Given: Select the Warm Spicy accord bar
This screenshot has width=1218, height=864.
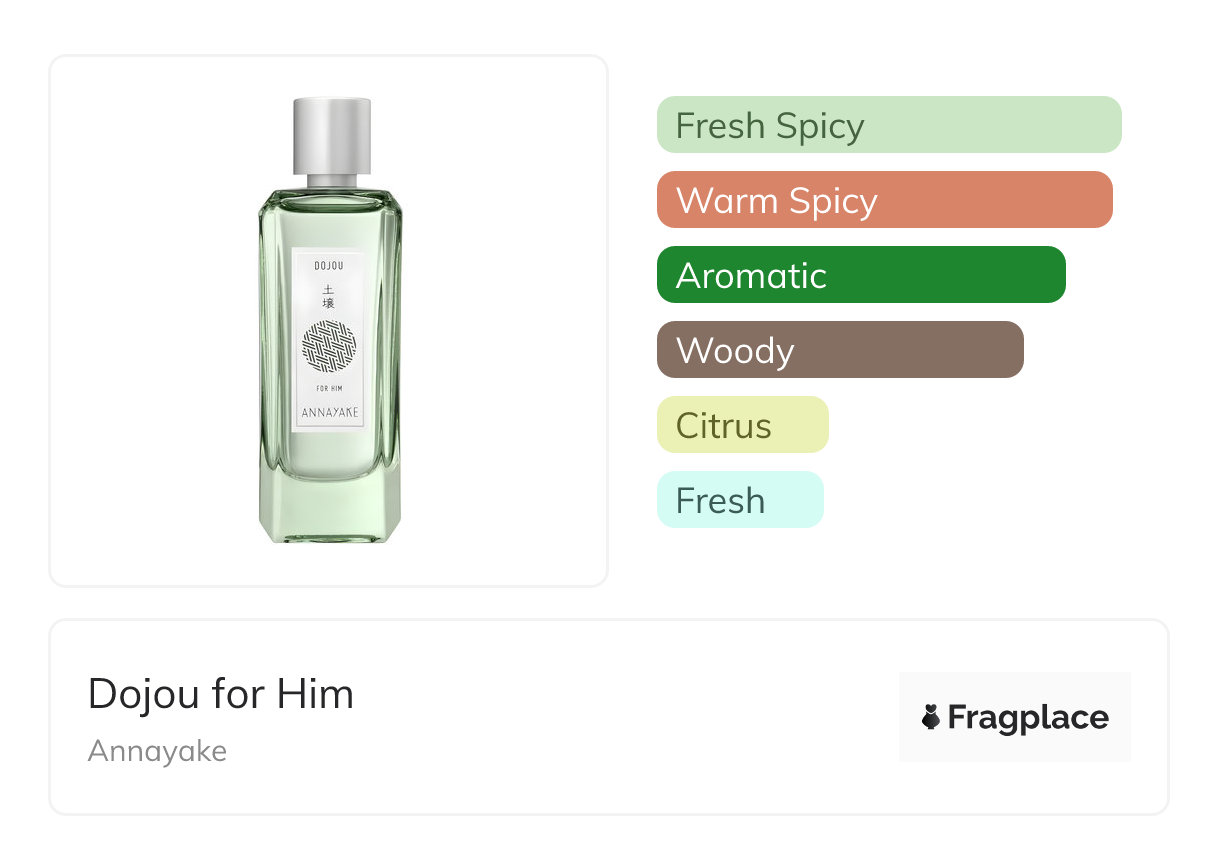Looking at the screenshot, I should (884, 200).
